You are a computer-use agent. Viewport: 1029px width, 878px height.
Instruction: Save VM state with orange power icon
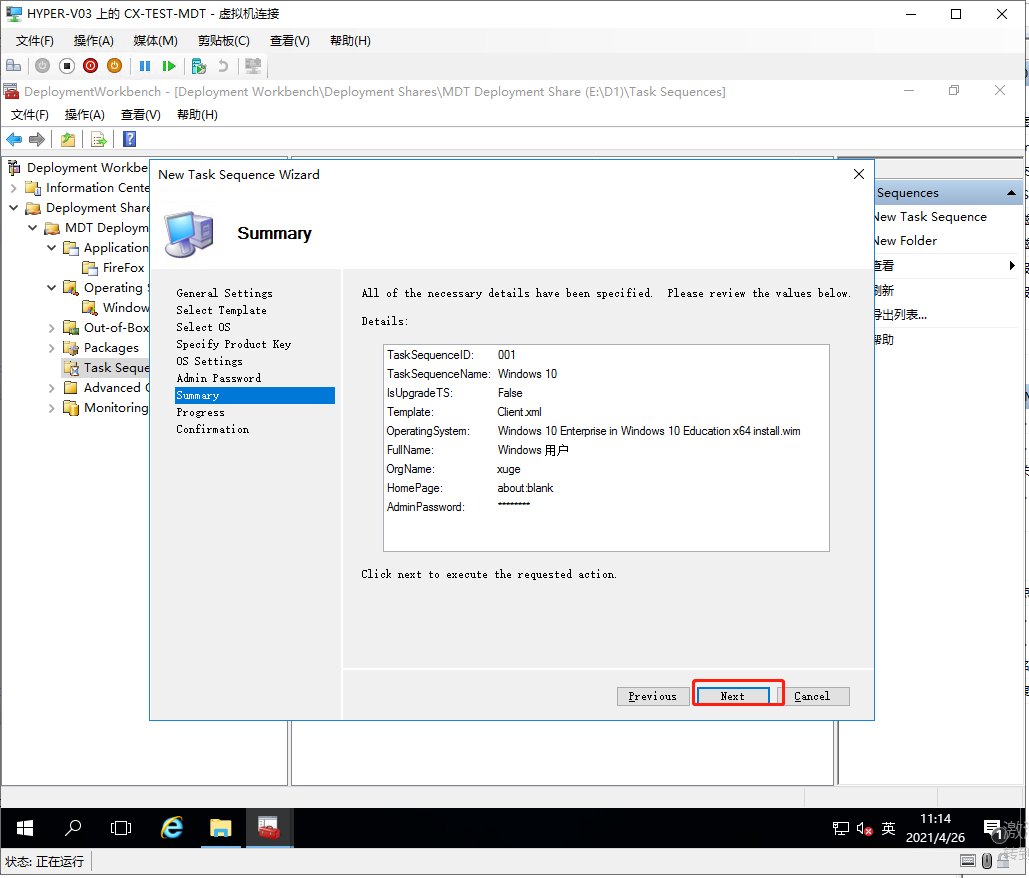point(114,66)
